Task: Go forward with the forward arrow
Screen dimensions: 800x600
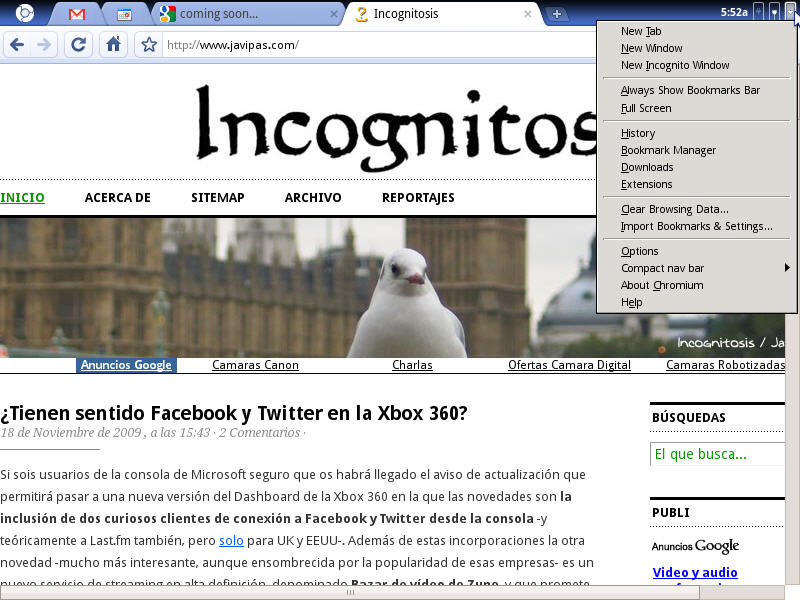Action: click(x=44, y=45)
